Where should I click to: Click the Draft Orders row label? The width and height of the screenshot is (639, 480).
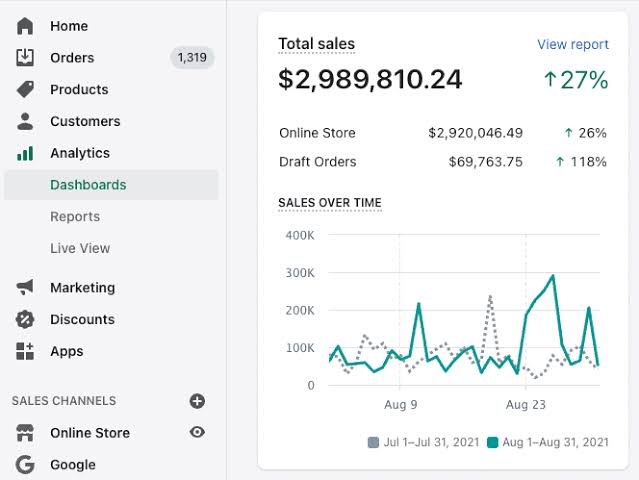(x=317, y=162)
